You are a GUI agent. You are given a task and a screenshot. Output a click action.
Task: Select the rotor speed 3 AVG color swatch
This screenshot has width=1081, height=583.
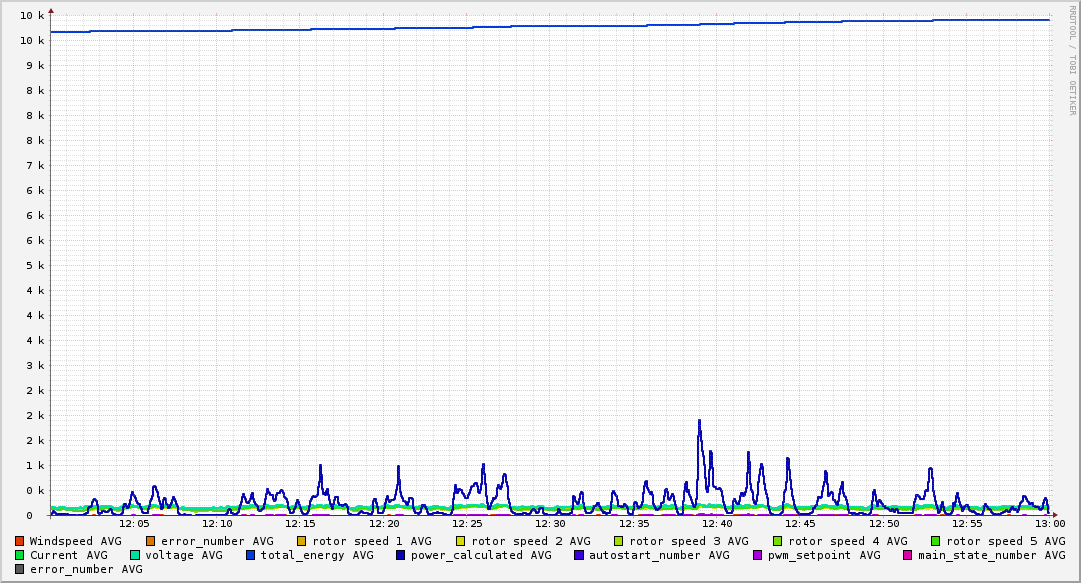pos(619,541)
